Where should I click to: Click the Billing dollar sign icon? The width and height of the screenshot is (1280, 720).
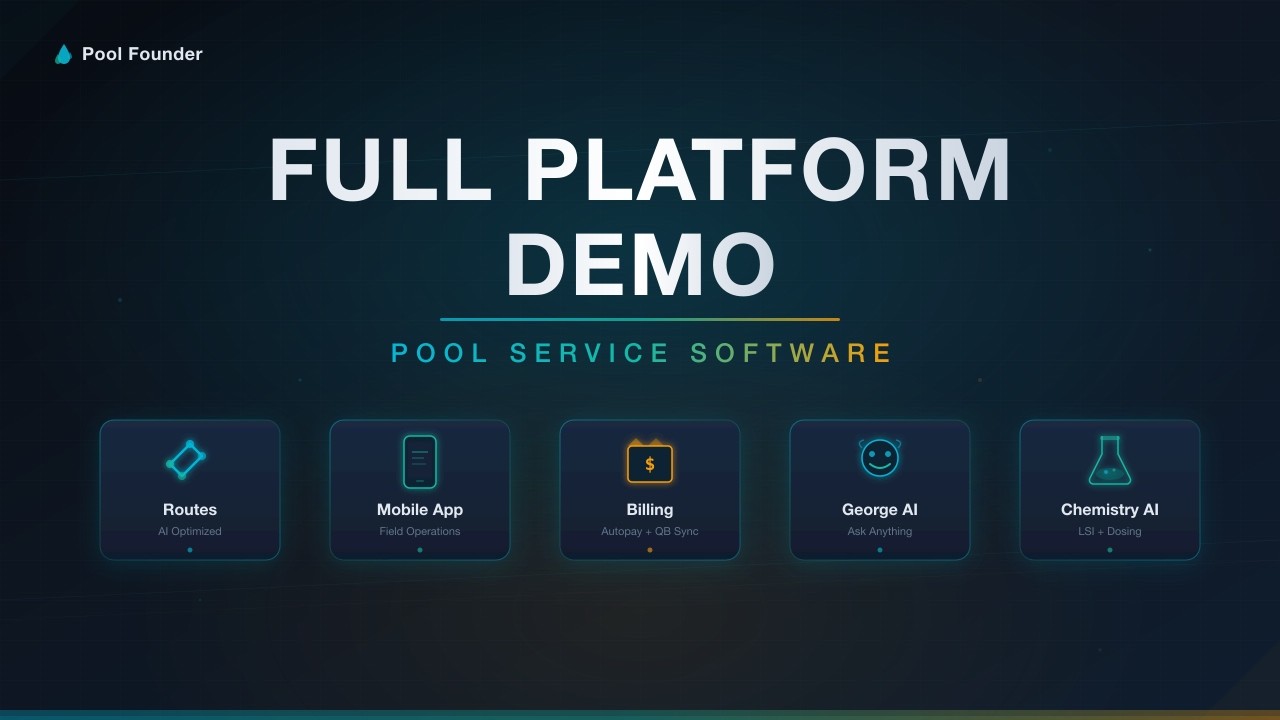(x=650, y=461)
